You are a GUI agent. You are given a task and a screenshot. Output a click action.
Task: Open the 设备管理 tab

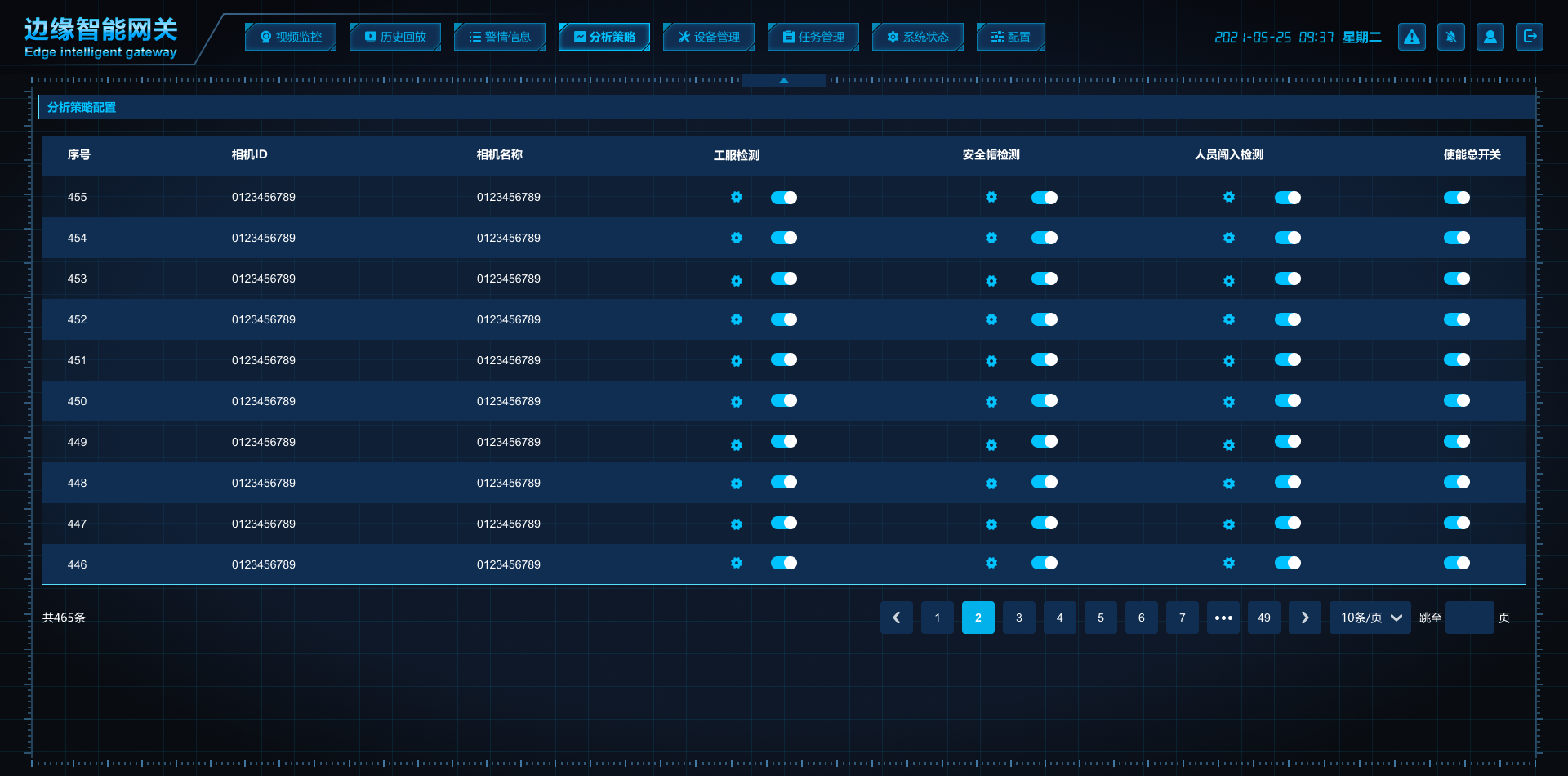708,37
